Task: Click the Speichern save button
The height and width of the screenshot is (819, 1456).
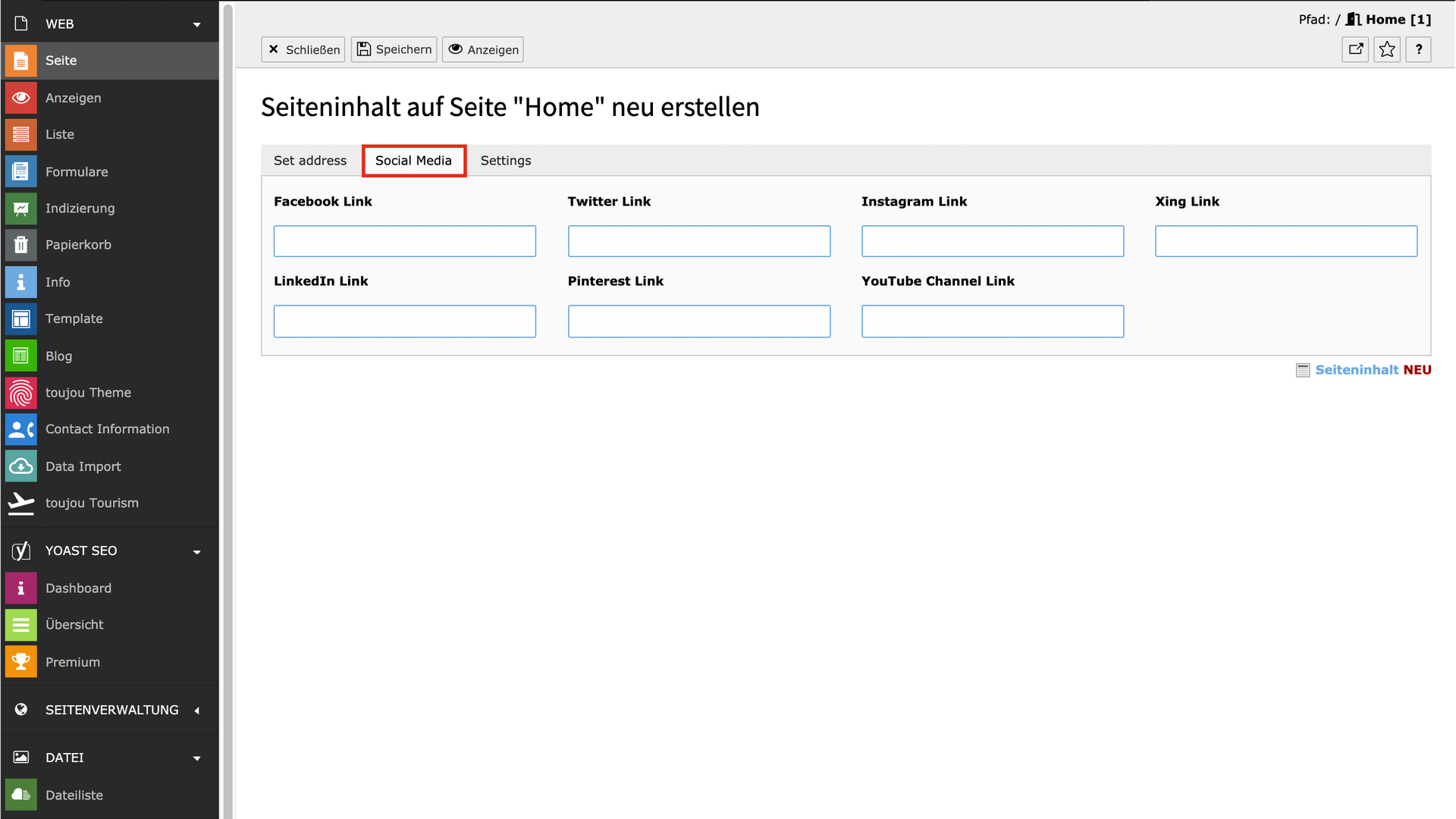Action: [394, 49]
